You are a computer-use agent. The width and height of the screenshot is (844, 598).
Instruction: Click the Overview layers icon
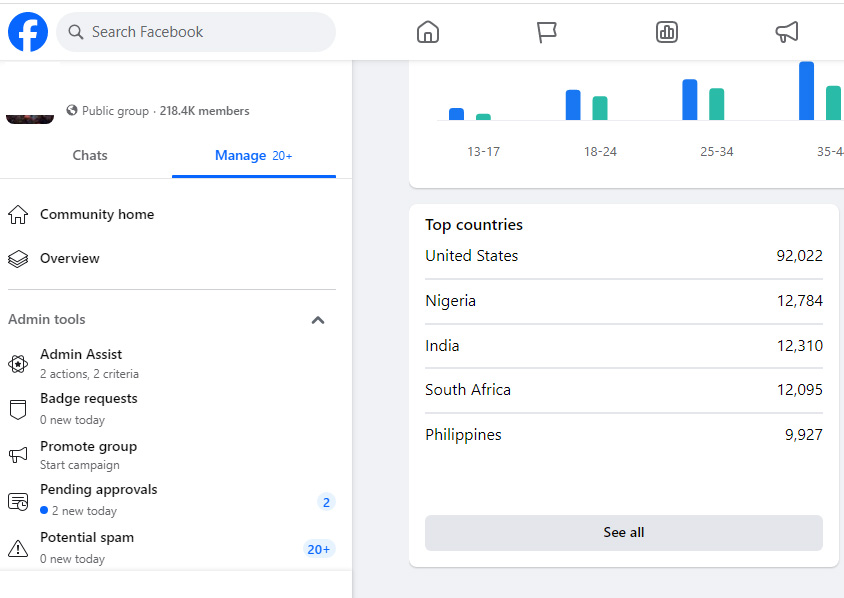[x=18, y=259]
